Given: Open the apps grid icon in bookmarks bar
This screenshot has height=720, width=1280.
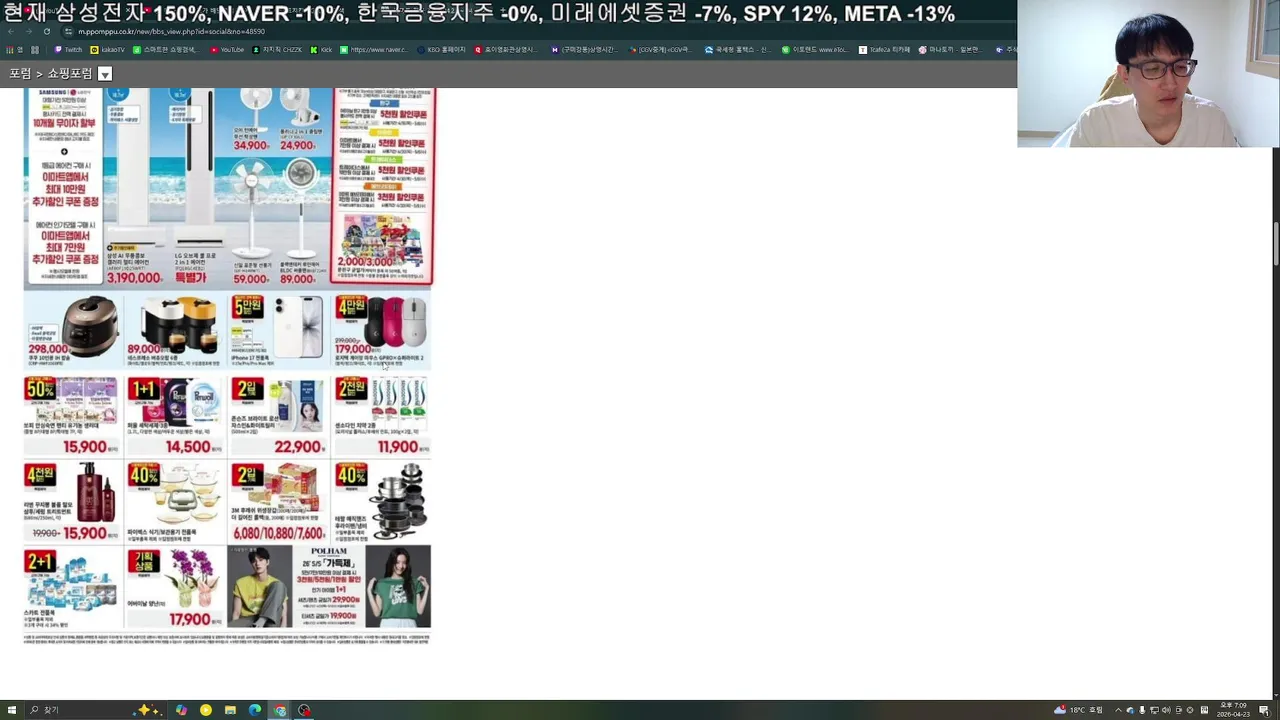Looking at the screenshot, I should point(35,50).
